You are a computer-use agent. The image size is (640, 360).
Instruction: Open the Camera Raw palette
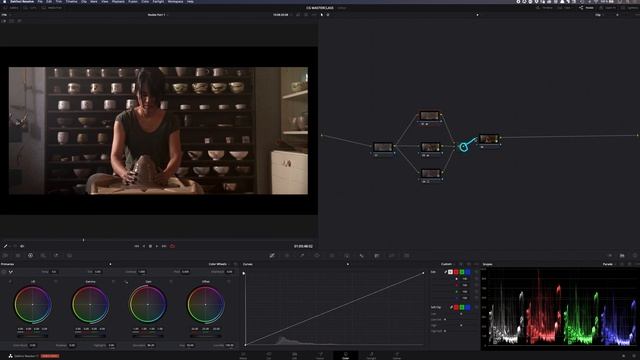coord(5,256)
